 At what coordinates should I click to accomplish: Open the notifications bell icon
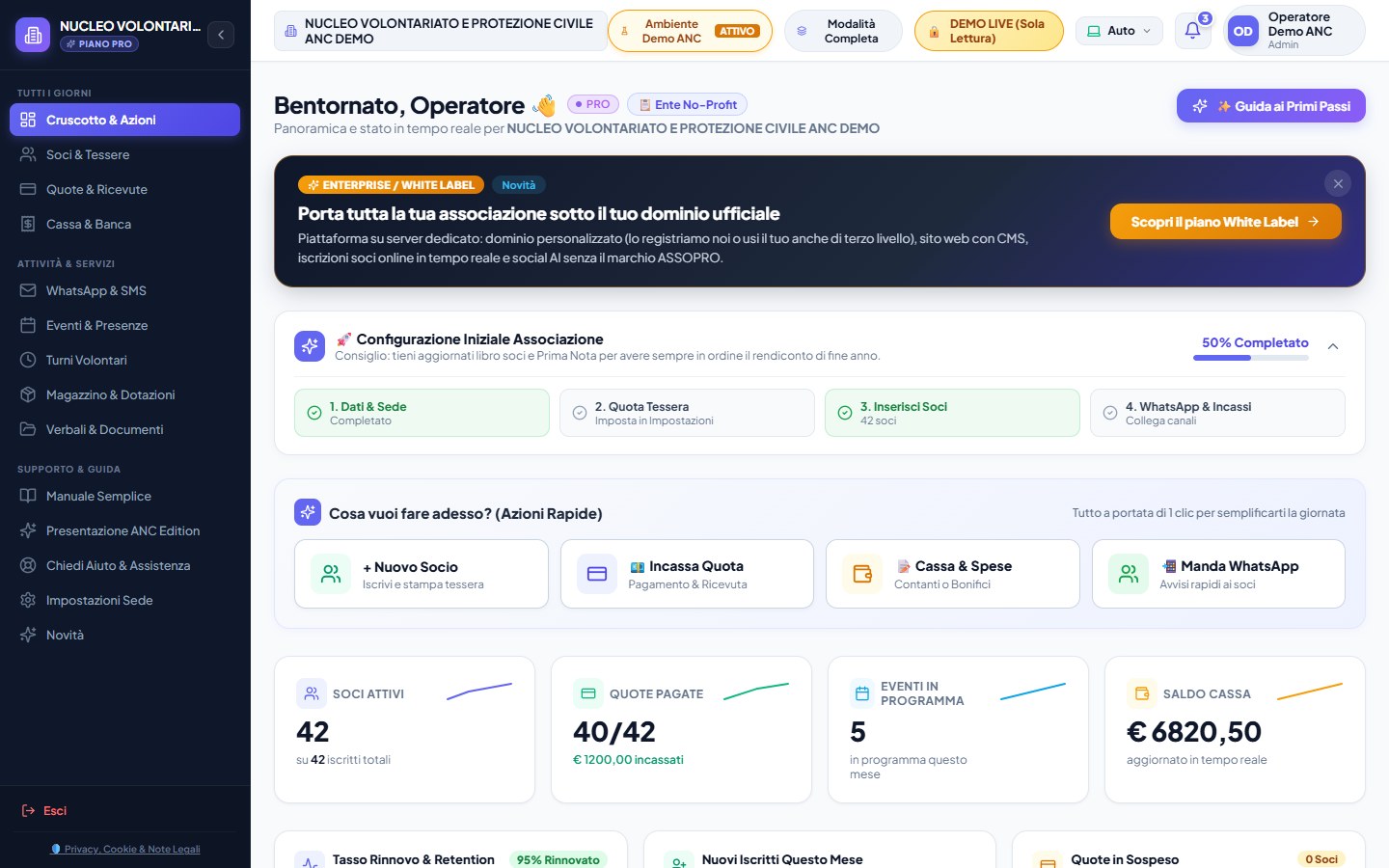point(1192,31)
